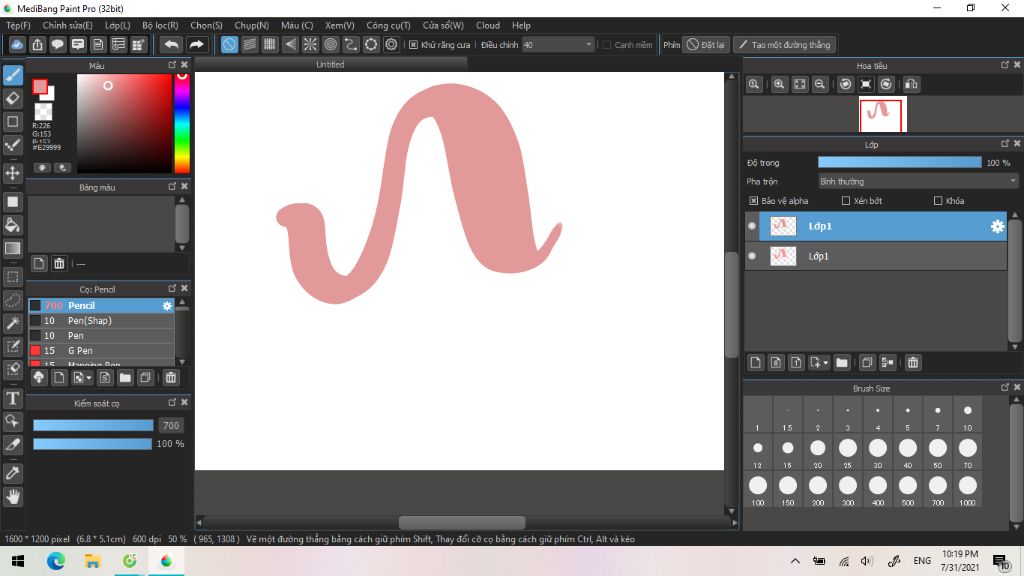Select the Magic Wand tool

12,323
